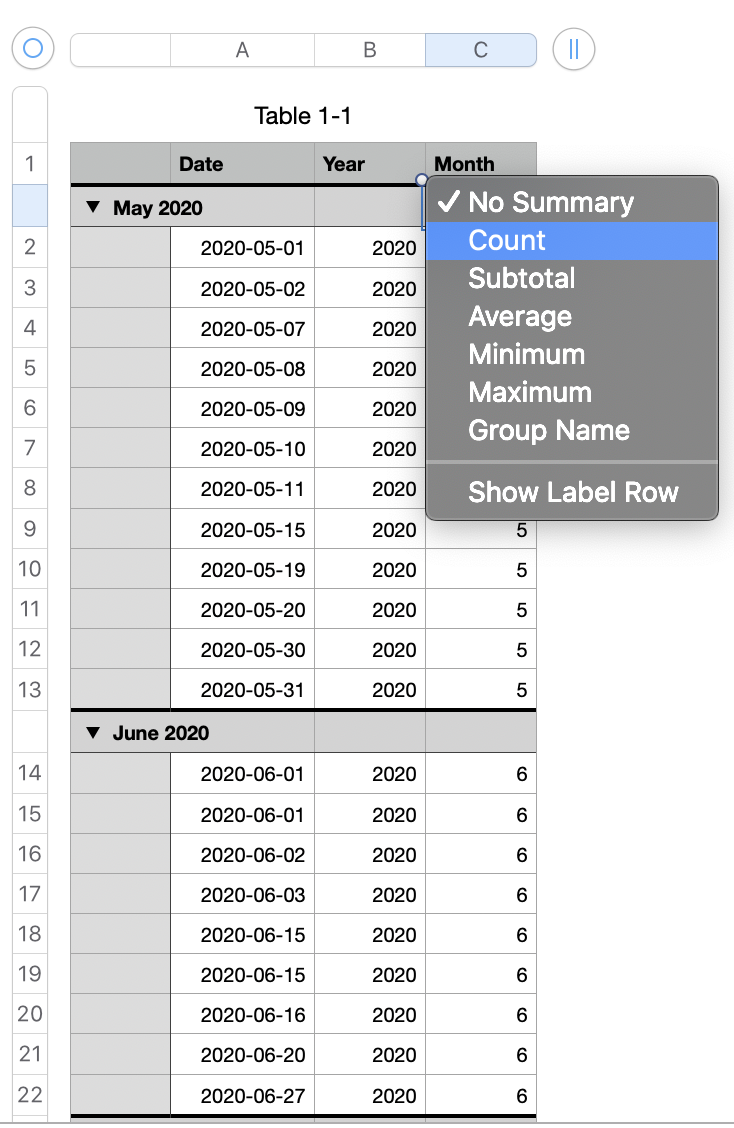Click Show Label Row
734x1128 pixels.
coord(570,492)
